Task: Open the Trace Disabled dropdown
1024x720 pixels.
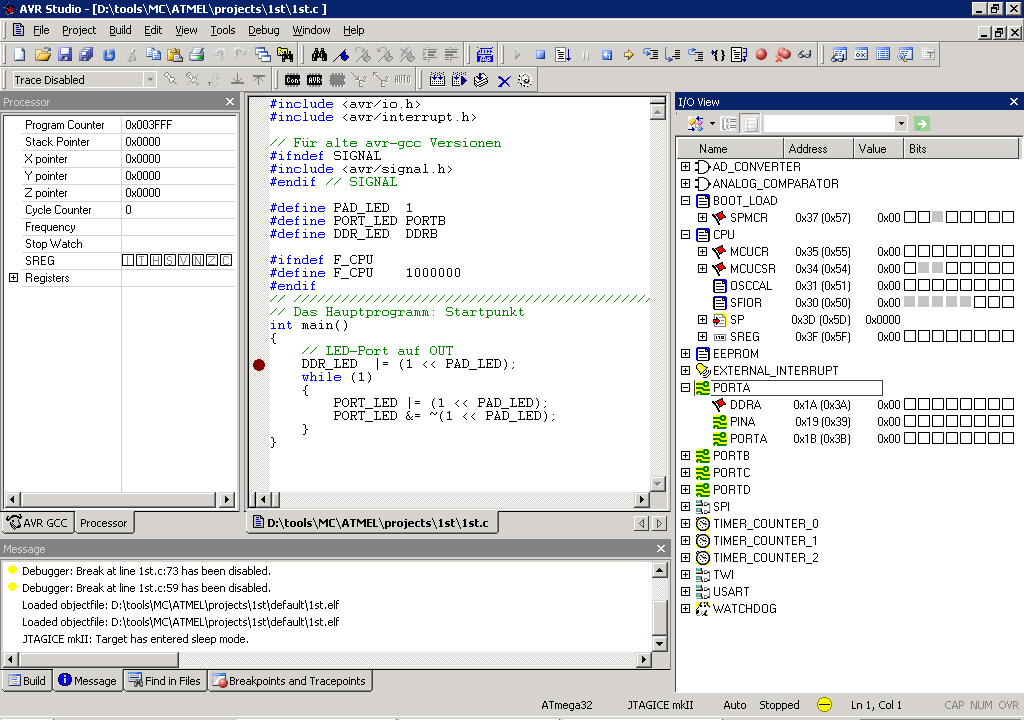Action: point(150,80)
